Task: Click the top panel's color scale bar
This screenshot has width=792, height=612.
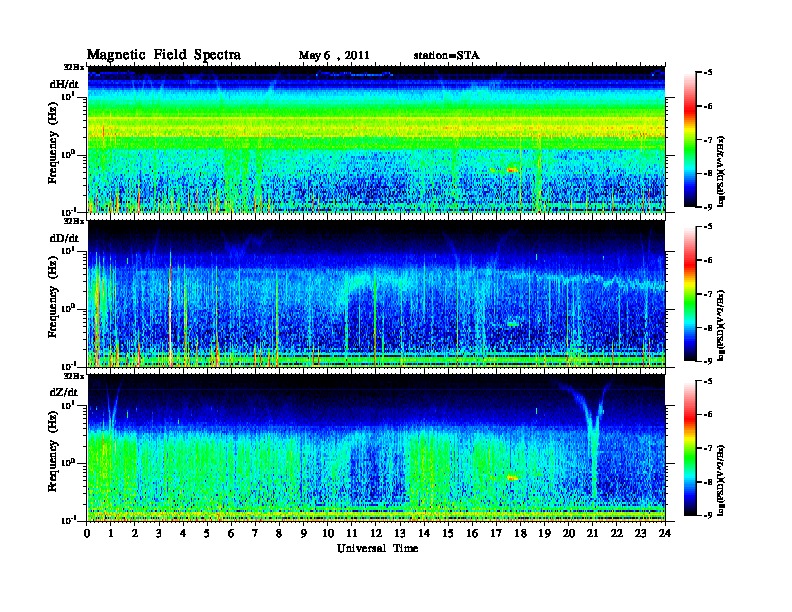Action: [x=690, y=139]
